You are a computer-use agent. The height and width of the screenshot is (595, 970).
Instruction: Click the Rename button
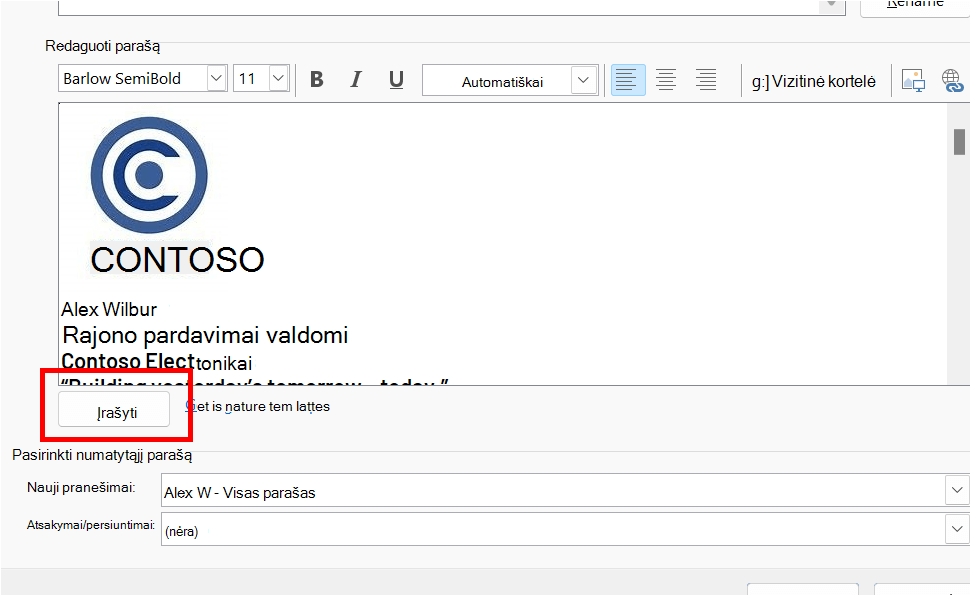tap(916, 5)
